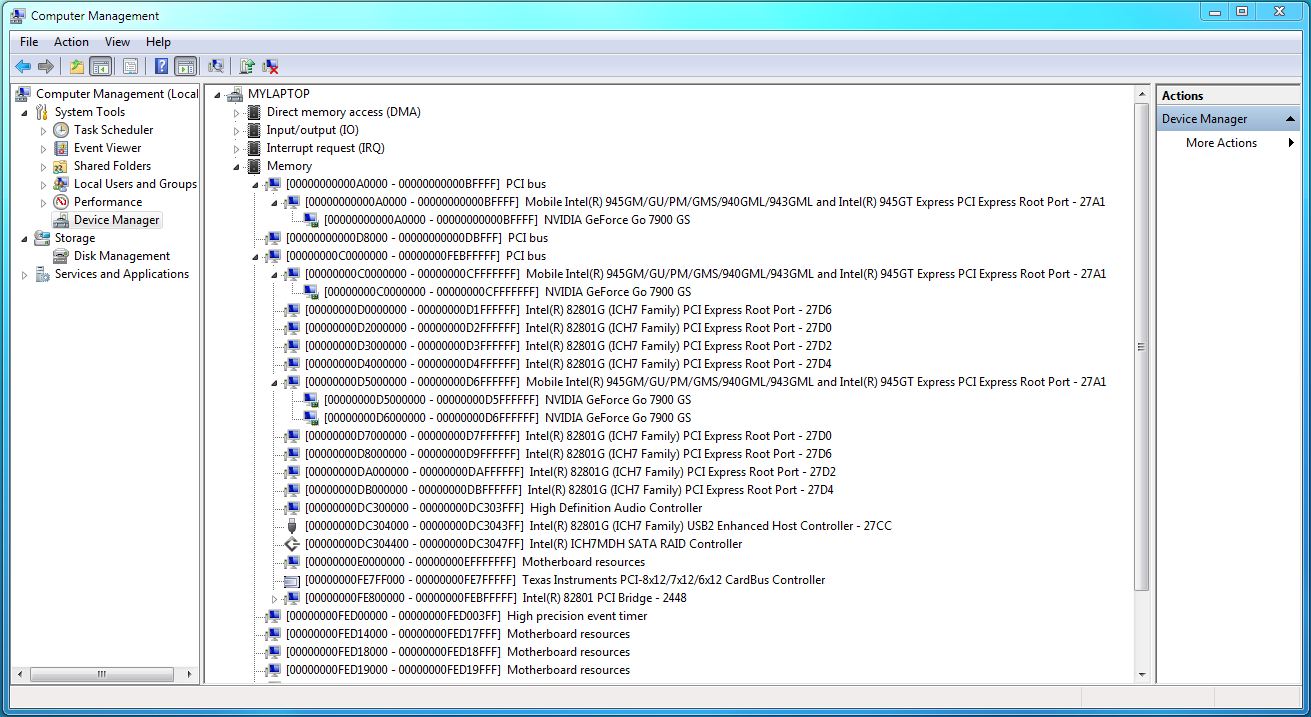Click device list scroll up arrow
The height and width of the screenshot is (717, 1311).
(x=1142, y=94)
